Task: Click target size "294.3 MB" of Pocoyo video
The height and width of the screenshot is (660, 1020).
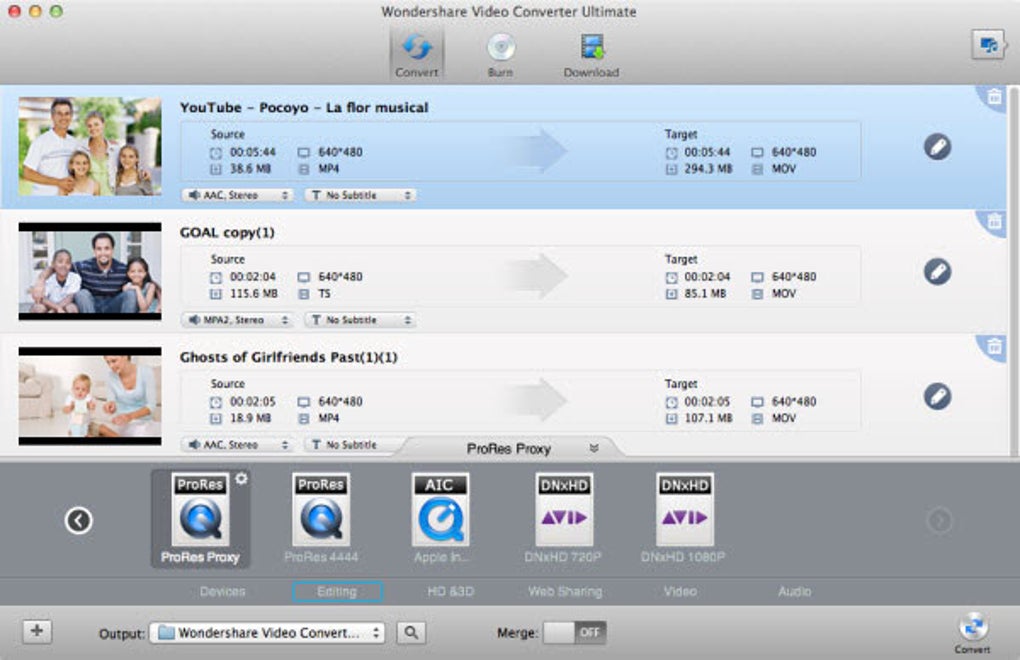Action: 708,168
